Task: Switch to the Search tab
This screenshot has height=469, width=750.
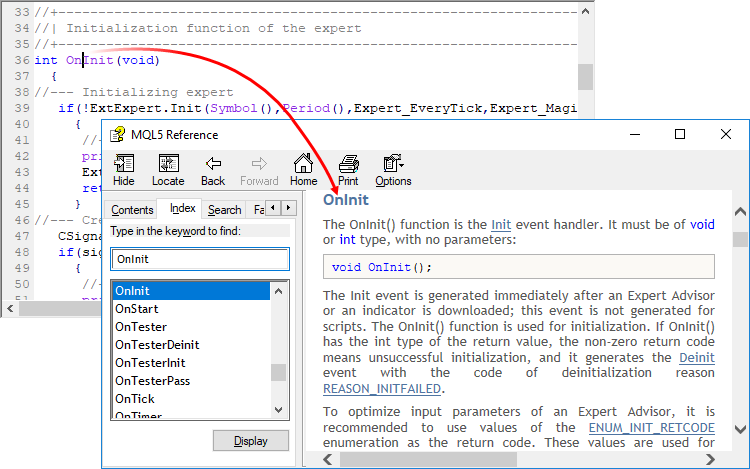Action: coord(224,210)
